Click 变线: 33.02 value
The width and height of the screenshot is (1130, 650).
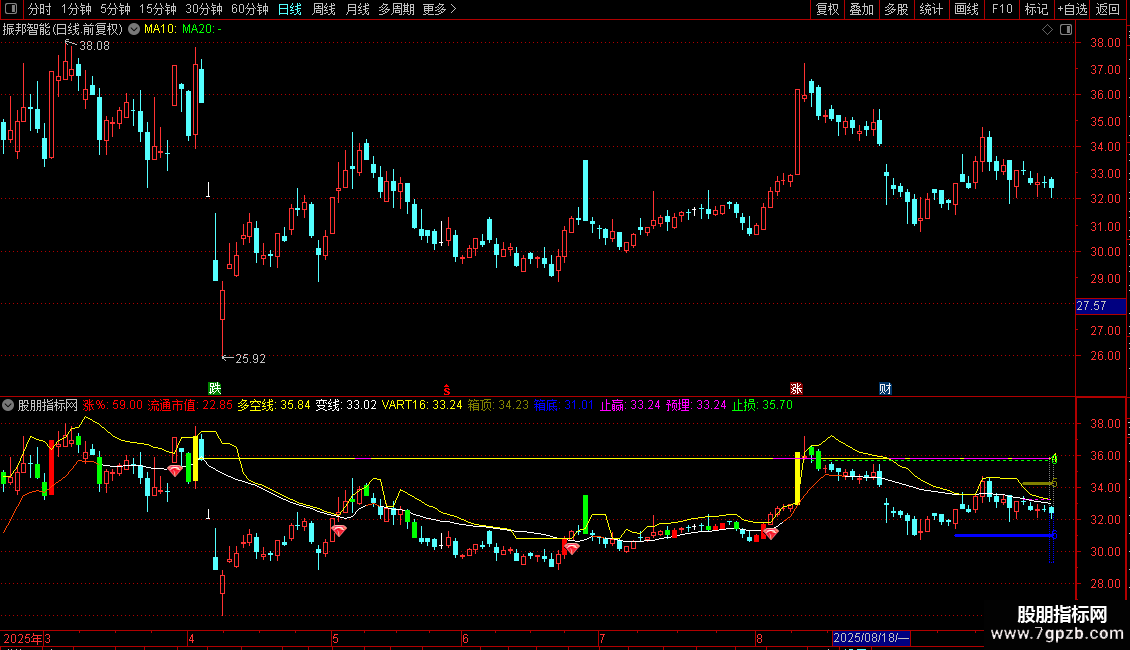(x=346, y=406)
